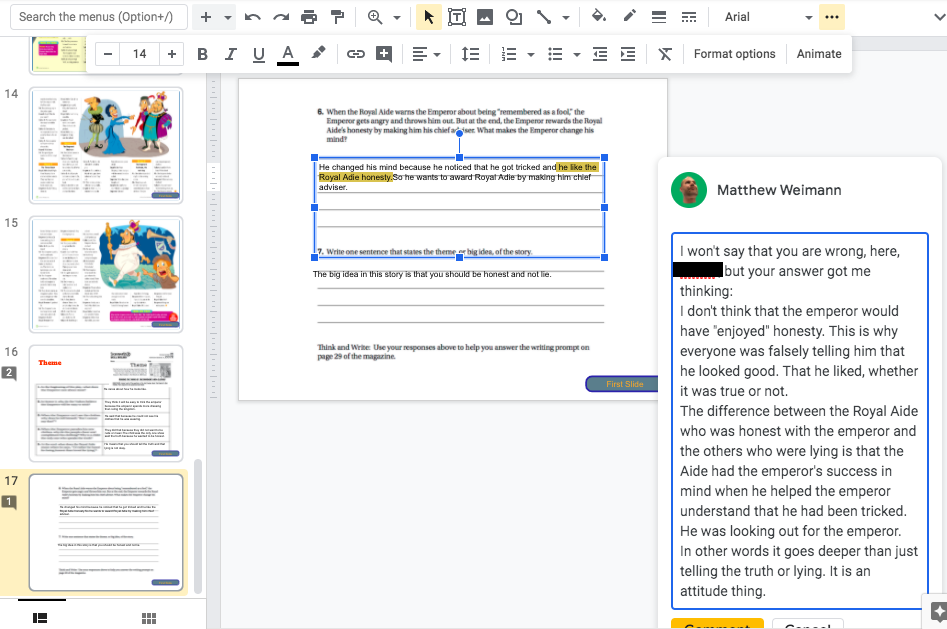The width and height of the screenshot is (947, 629).
Task: Open the text color picker
Action: click(x=288, y=54)
